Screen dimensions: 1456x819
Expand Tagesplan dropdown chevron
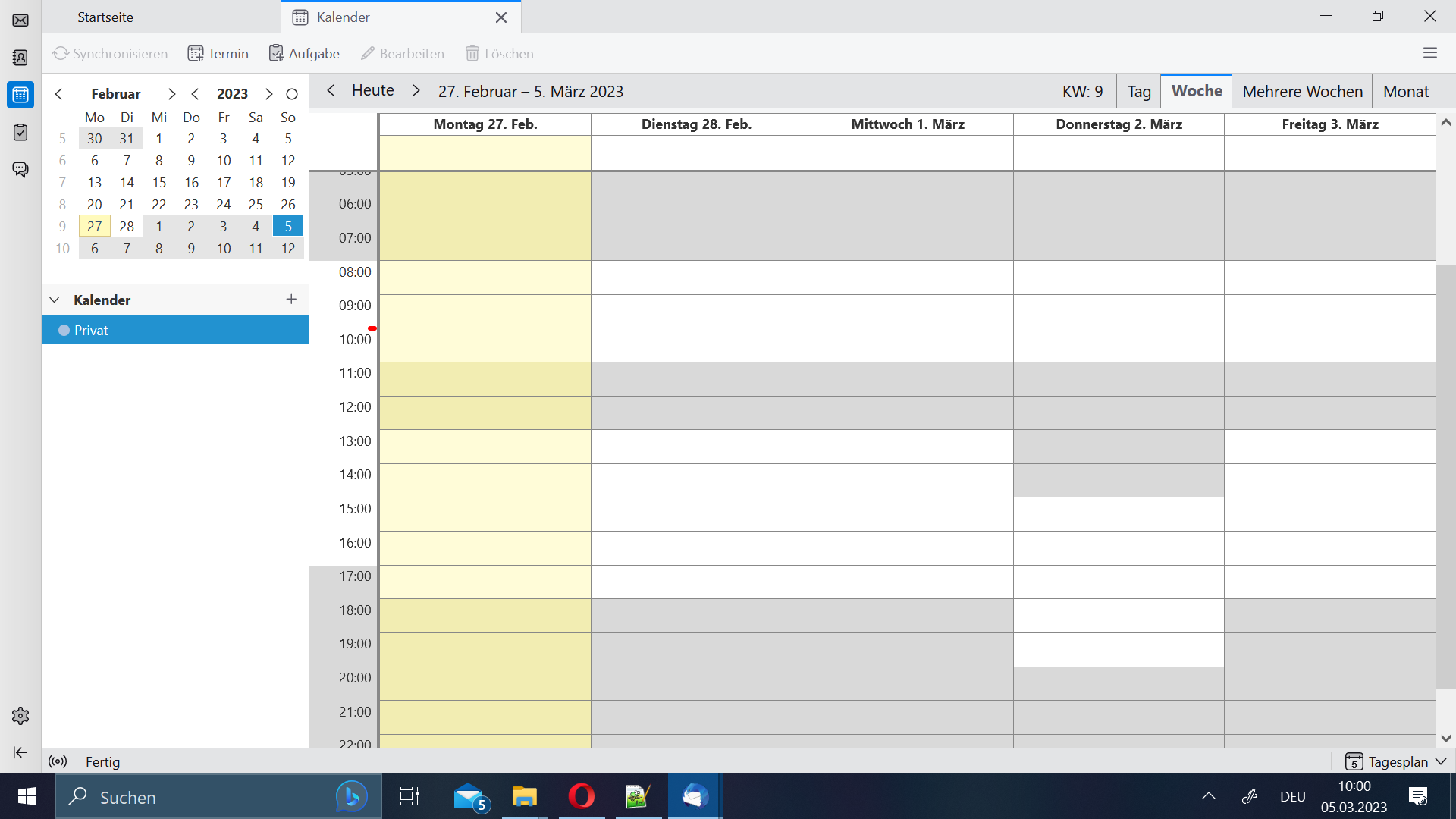[1442, 761]
